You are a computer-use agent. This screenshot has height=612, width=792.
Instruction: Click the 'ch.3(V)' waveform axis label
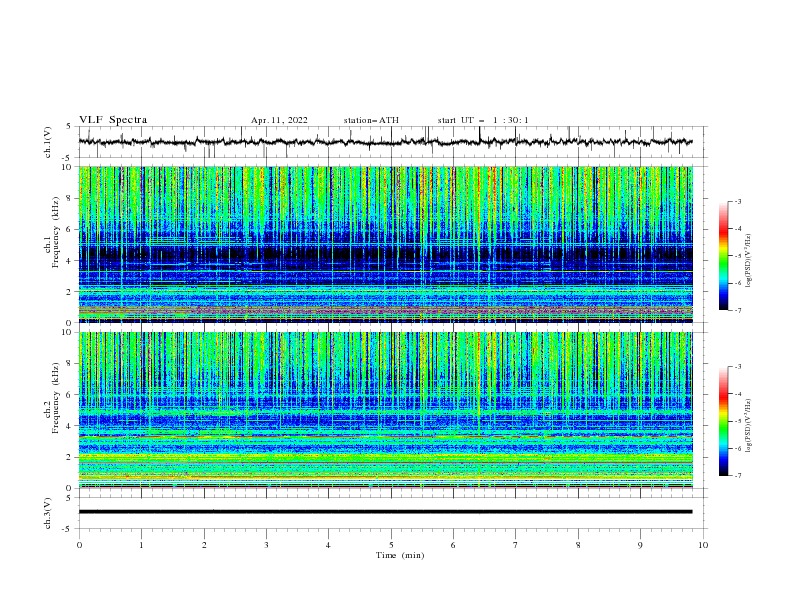48,513
